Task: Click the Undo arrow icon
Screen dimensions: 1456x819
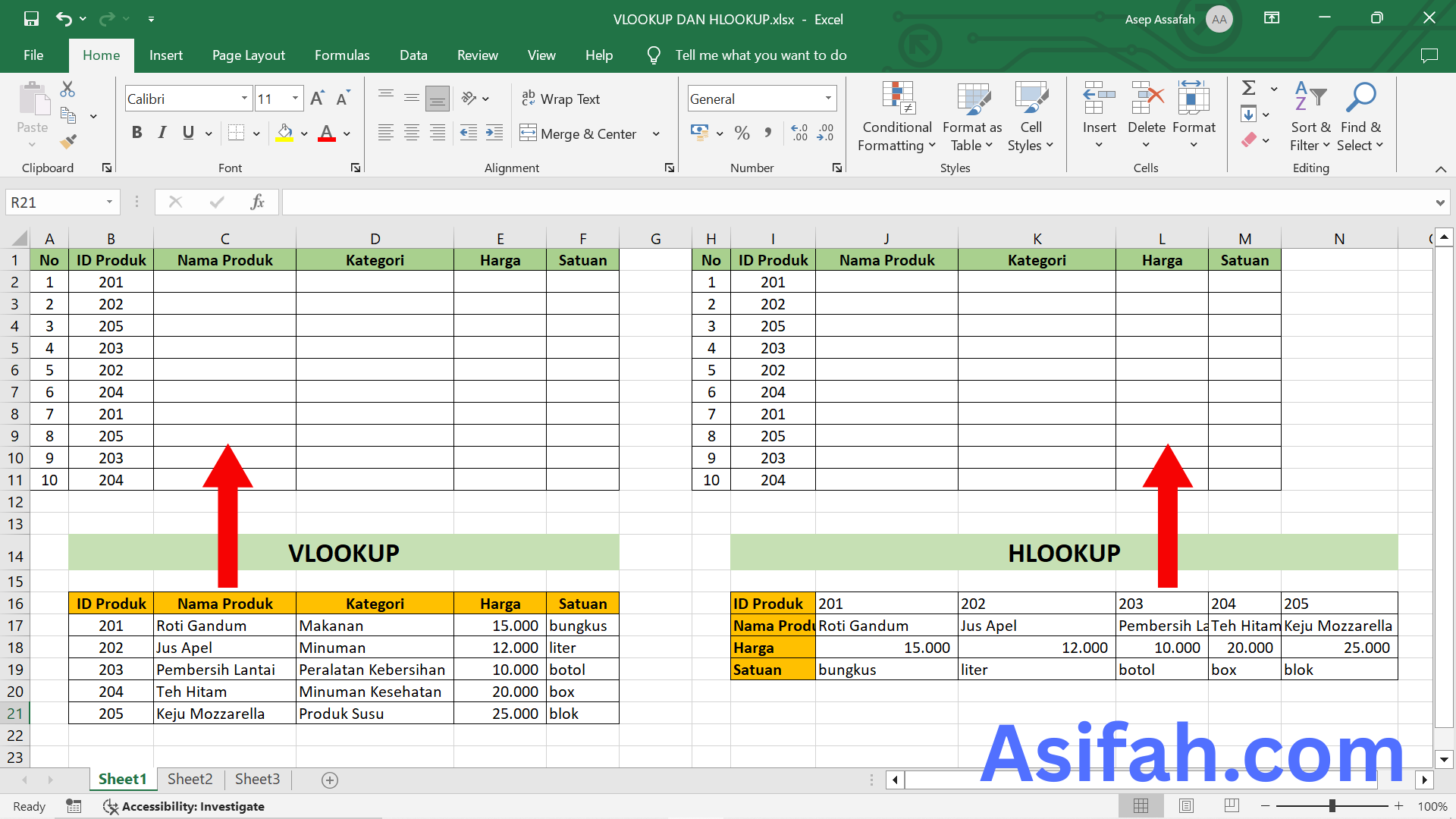Action: (64, 19)
